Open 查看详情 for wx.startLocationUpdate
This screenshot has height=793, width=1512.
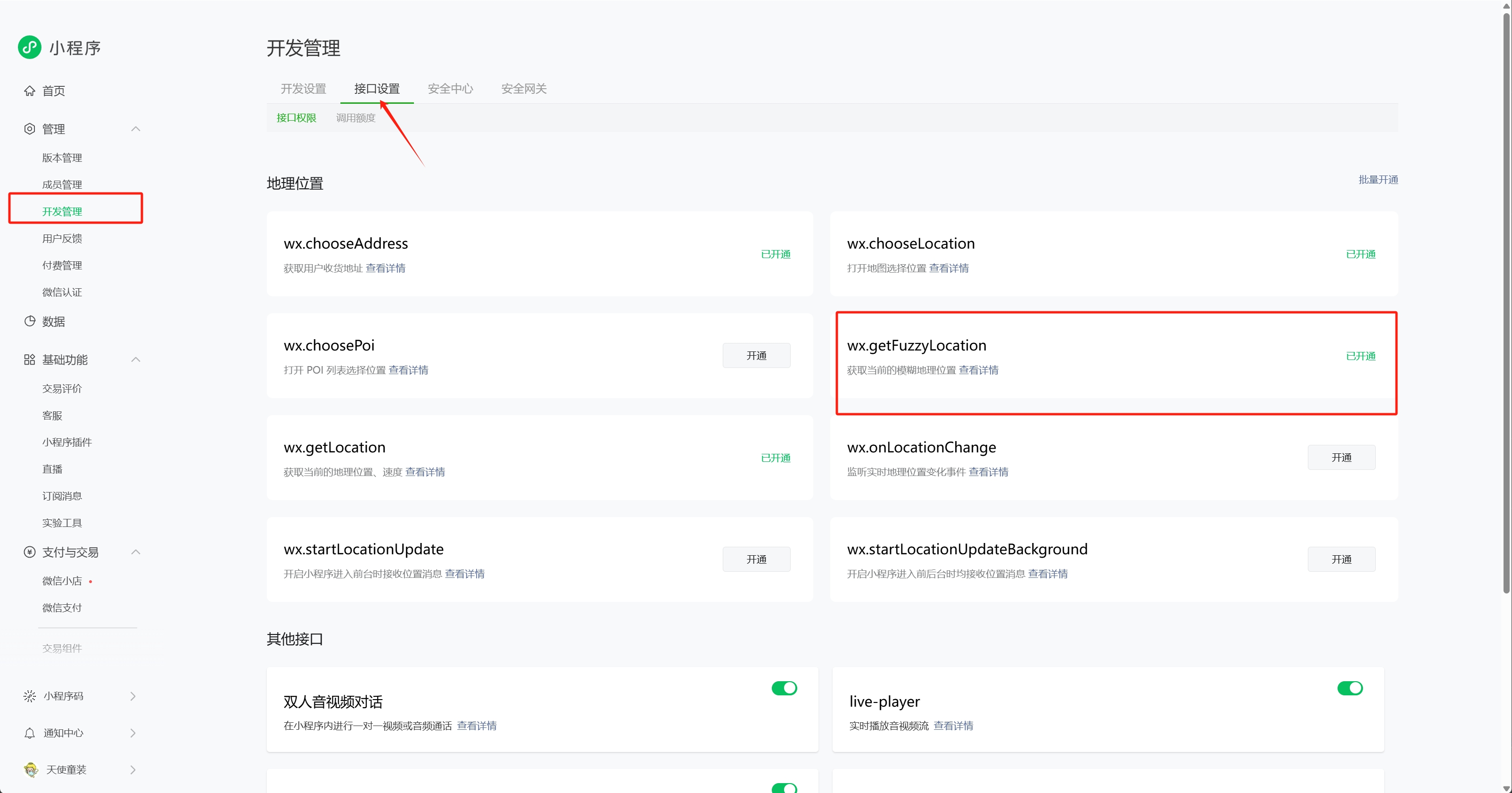coord(465,574)
